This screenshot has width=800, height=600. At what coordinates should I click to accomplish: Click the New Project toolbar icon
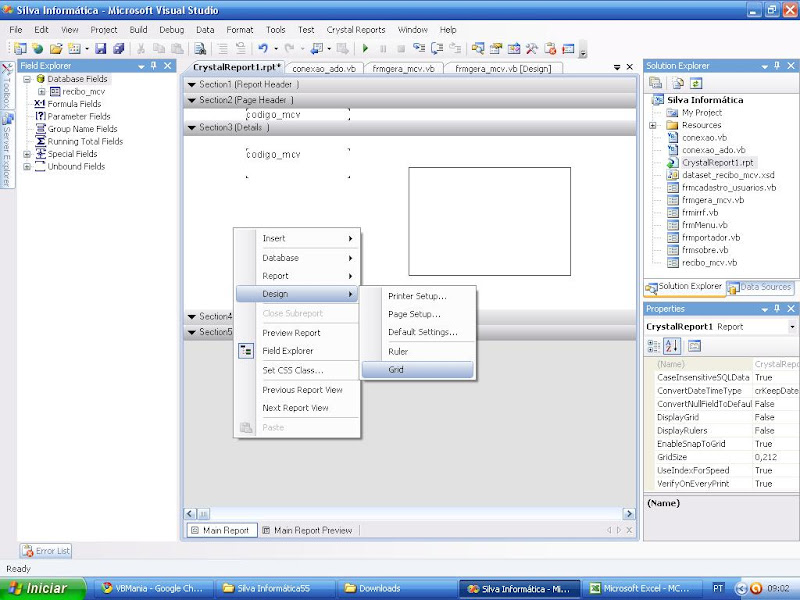(20, 48)
